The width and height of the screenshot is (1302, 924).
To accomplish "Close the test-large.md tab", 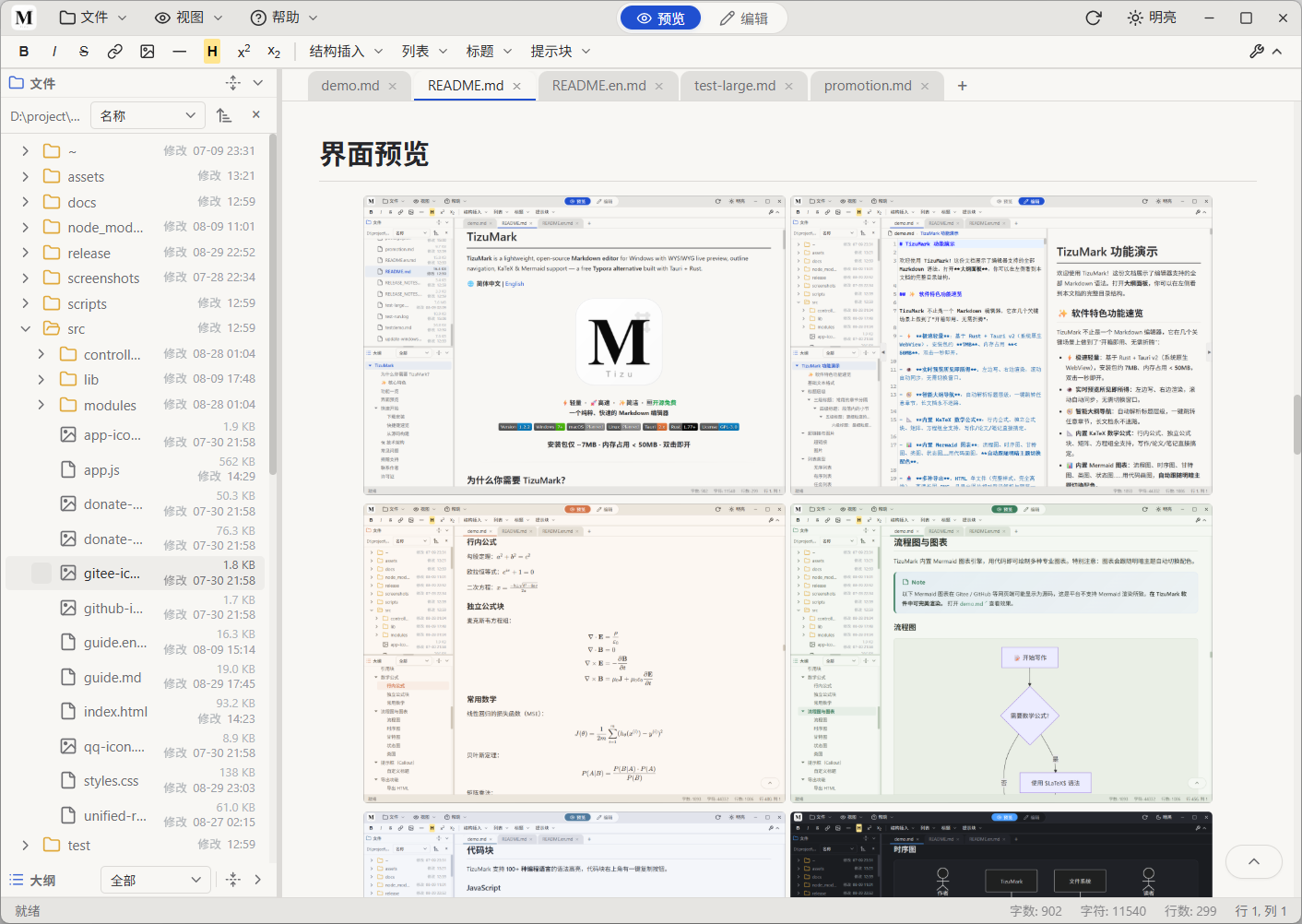I will pyautogui.click(x=789, y=86).
